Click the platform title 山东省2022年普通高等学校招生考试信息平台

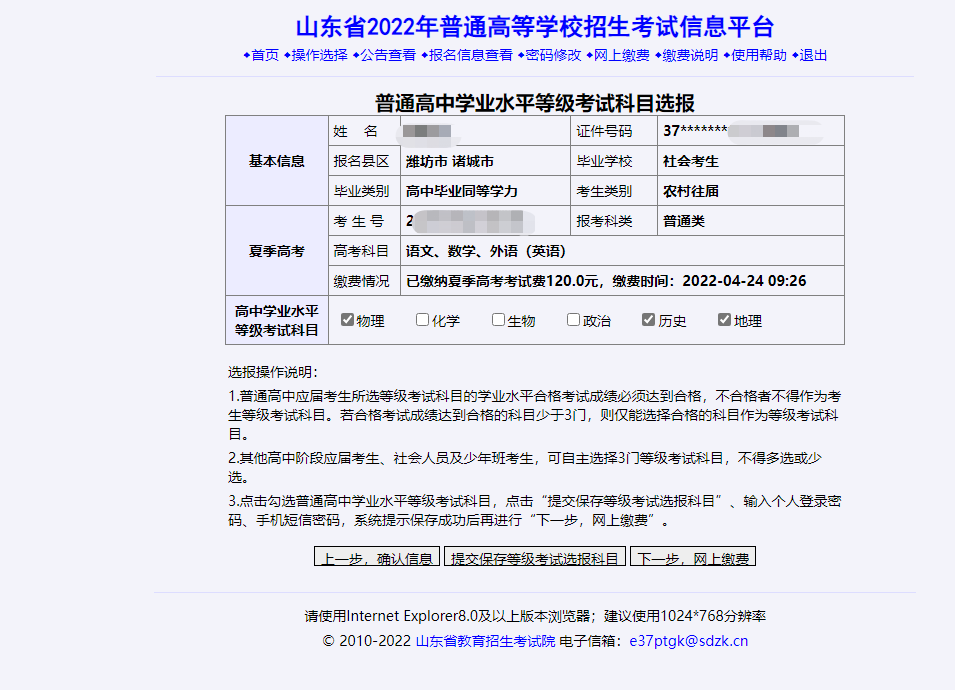[x=535, y=27]
